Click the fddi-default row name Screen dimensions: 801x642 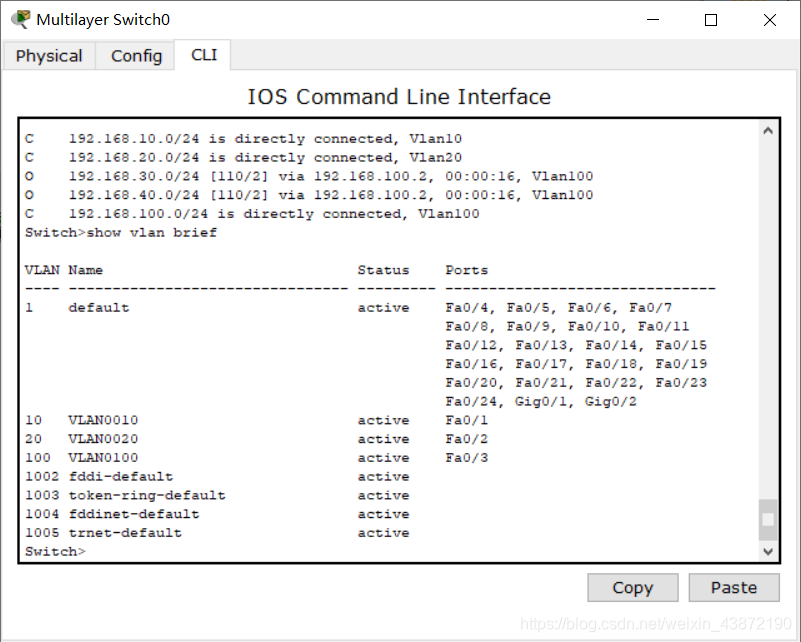tap(121, 477)
